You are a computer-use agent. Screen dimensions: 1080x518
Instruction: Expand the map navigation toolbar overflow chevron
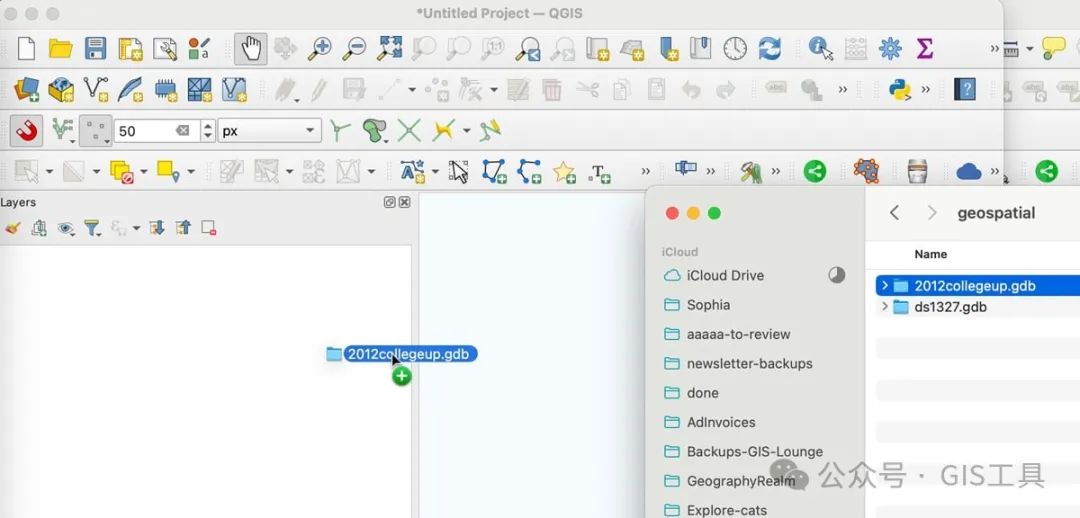click(x=995, y=48)
